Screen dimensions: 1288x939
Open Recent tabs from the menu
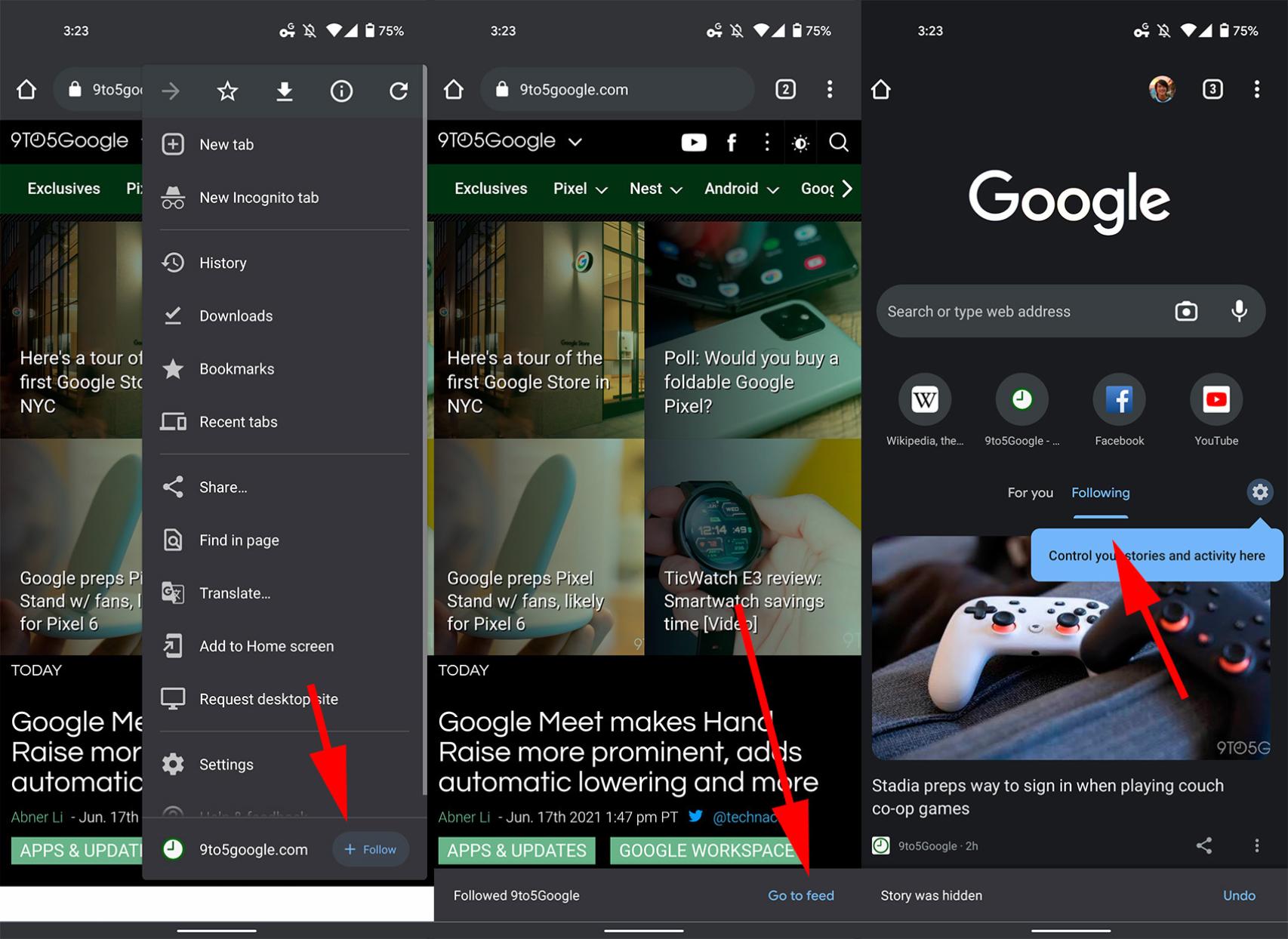pos(285,421)
